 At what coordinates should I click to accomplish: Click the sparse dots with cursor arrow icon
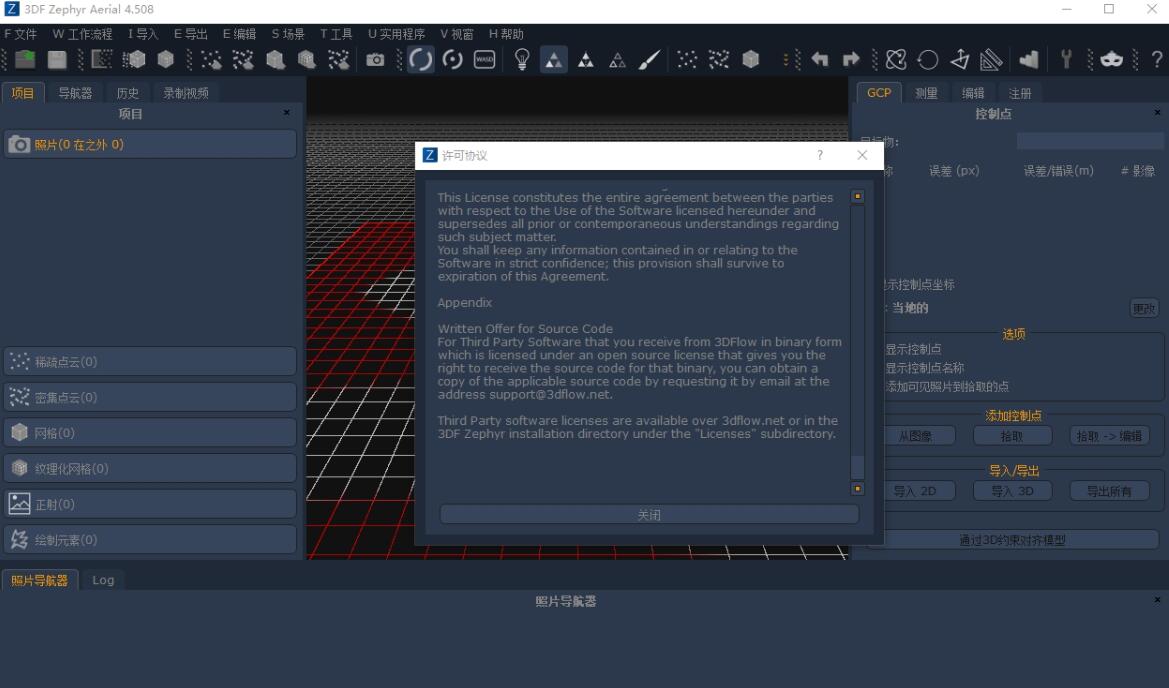[211, 60]
